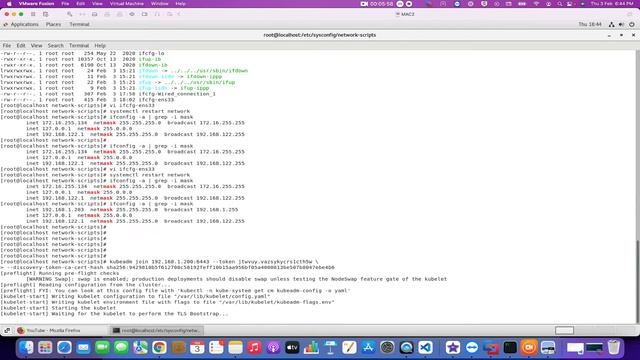Screen dimensions: 640x360
Task: Open Numbers from the dock
Action: pos(311,347)
